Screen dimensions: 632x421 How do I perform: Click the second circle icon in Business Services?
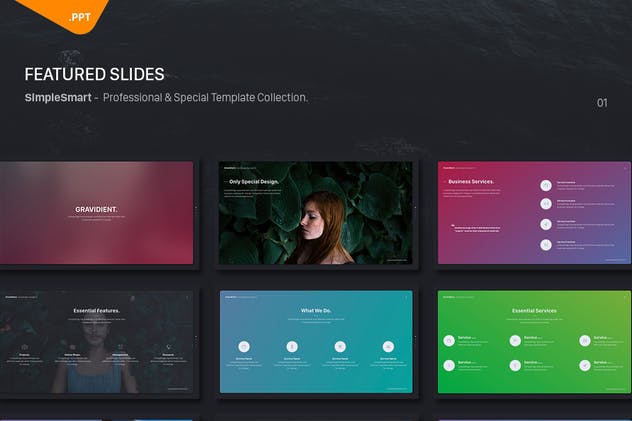[x=545, y=205]
